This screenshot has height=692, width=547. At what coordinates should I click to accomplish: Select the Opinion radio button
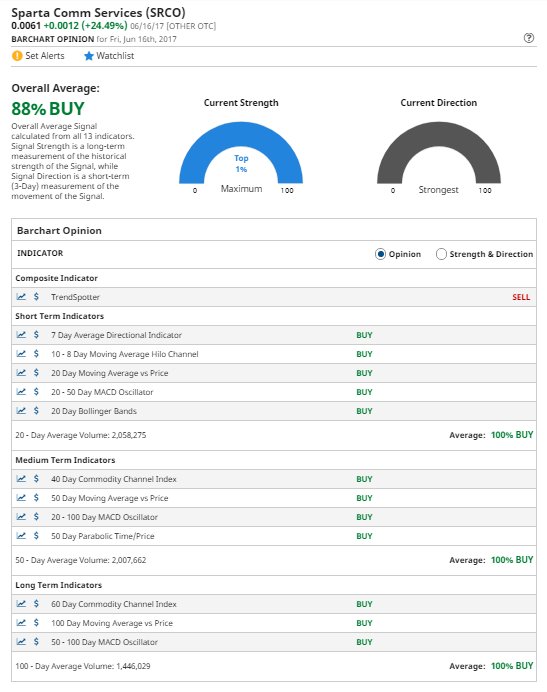(x=380, y=254)
